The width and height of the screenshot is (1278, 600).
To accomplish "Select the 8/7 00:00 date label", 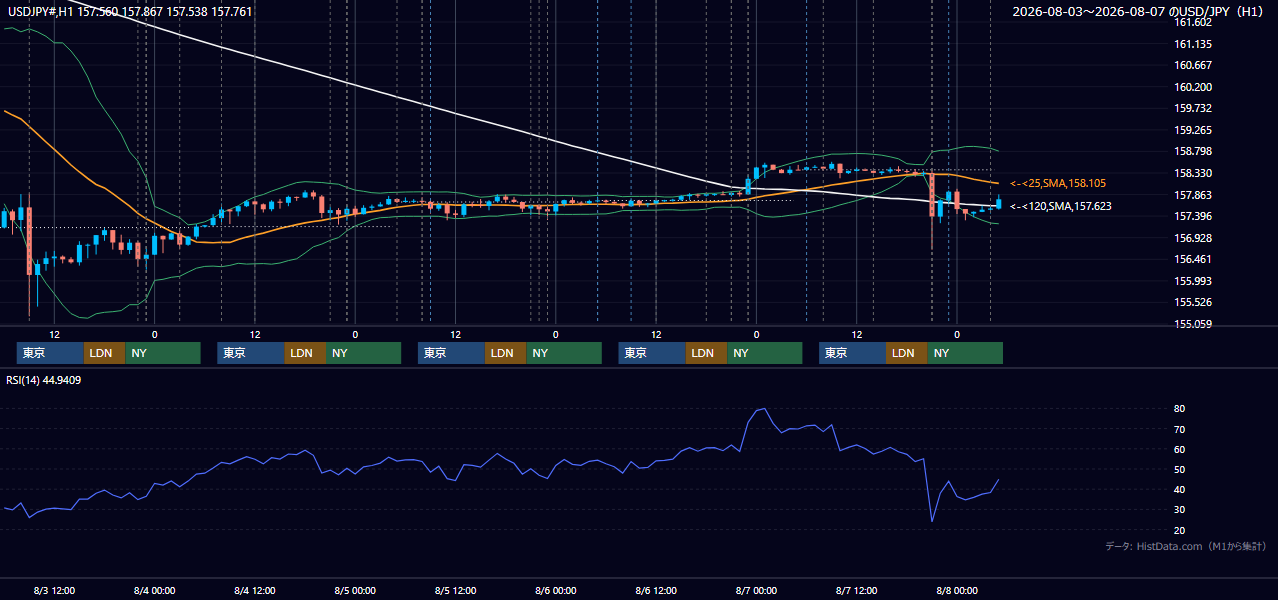I will click(x=756, y=590).
